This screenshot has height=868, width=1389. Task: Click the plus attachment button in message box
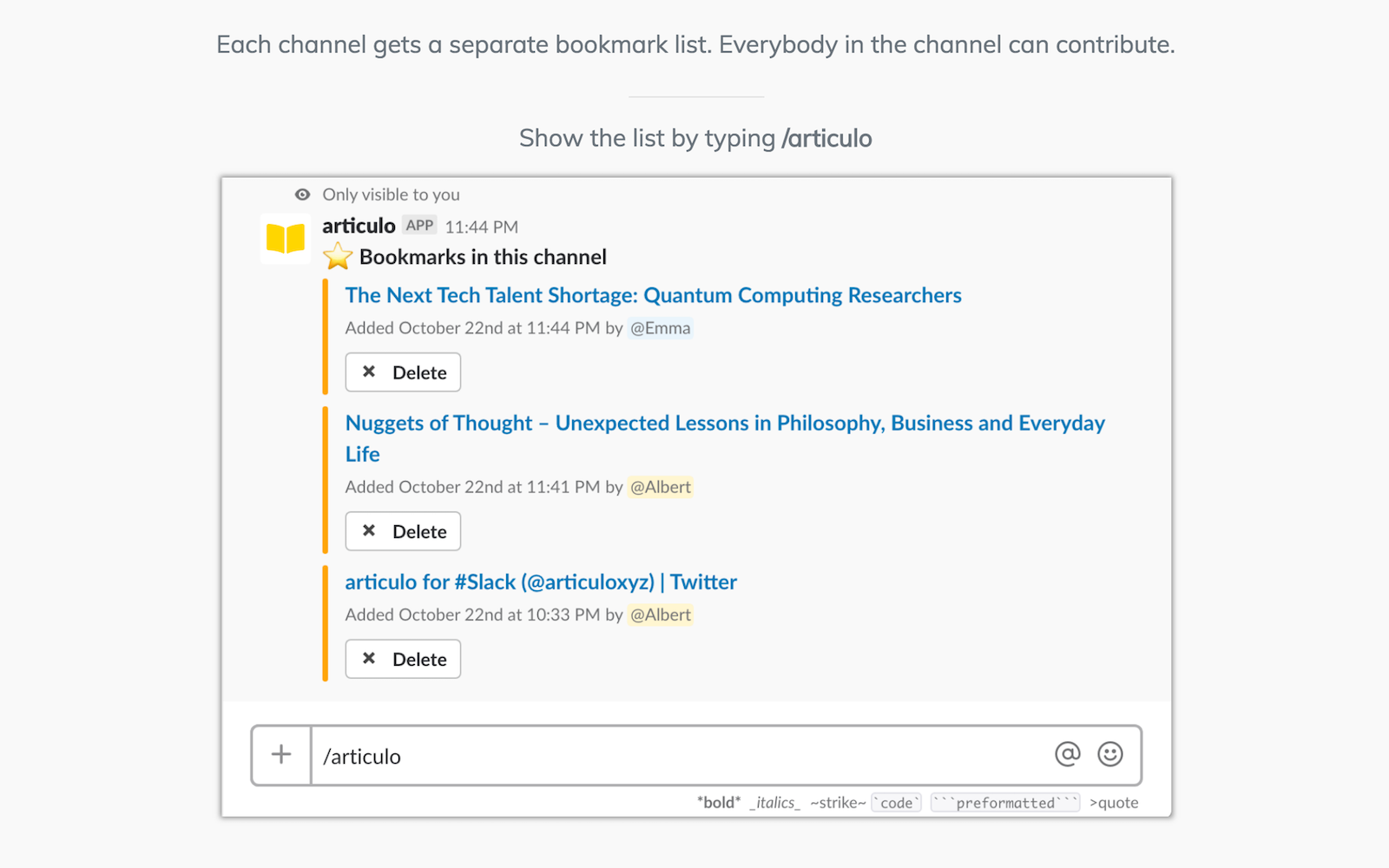click(x=281, y=755)
